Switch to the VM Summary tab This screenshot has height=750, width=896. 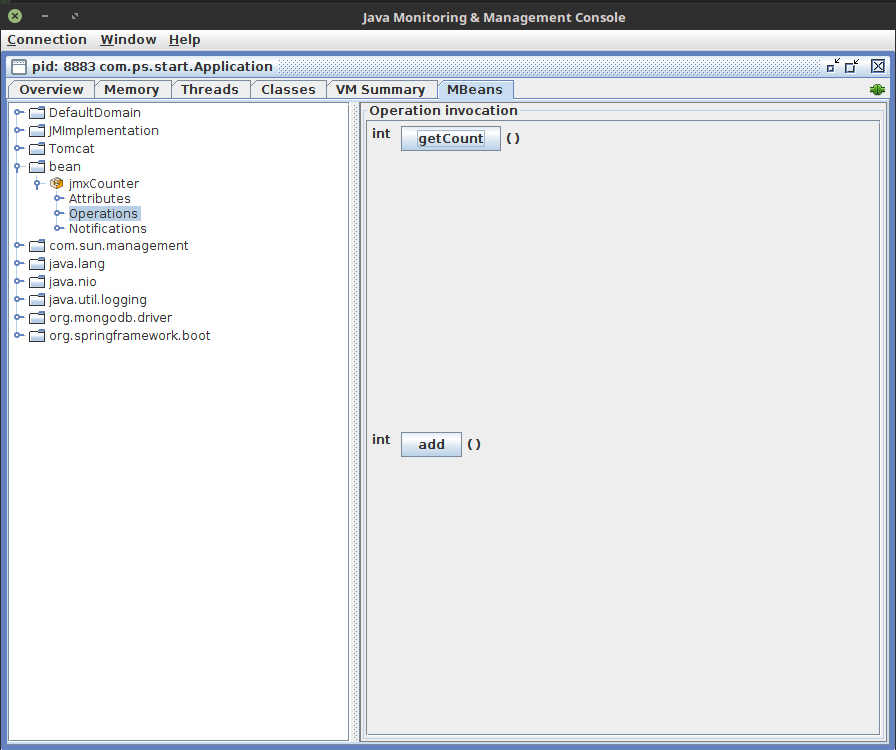[x=380, y=90]
